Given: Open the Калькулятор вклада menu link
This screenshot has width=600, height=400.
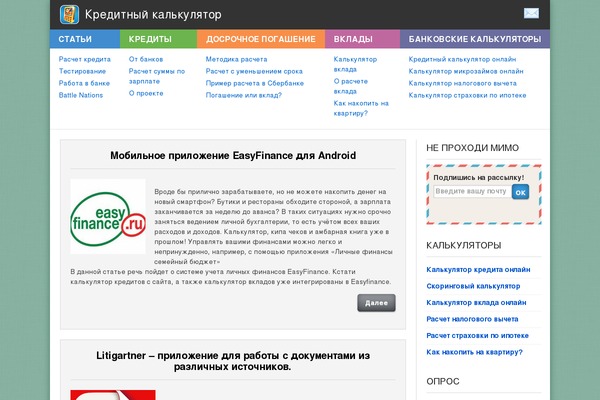Looking at the screenshot, I should tap(355, 64).
